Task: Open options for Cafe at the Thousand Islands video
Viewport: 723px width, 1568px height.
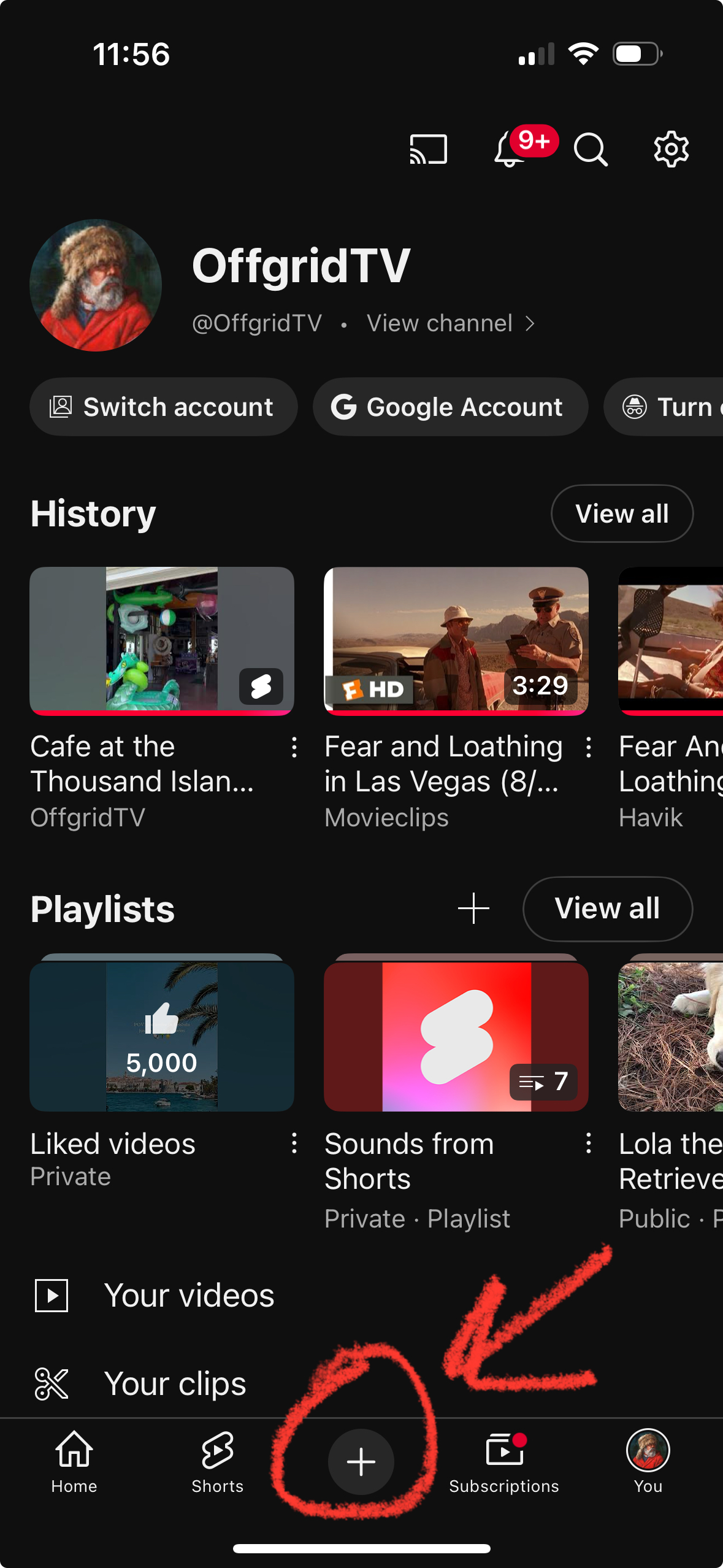Action: point(294,747)
